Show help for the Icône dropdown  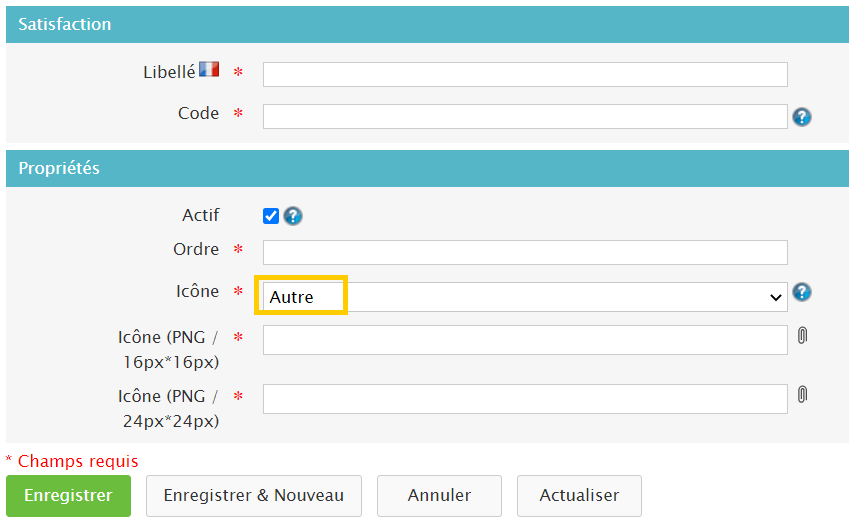(801, 292)
